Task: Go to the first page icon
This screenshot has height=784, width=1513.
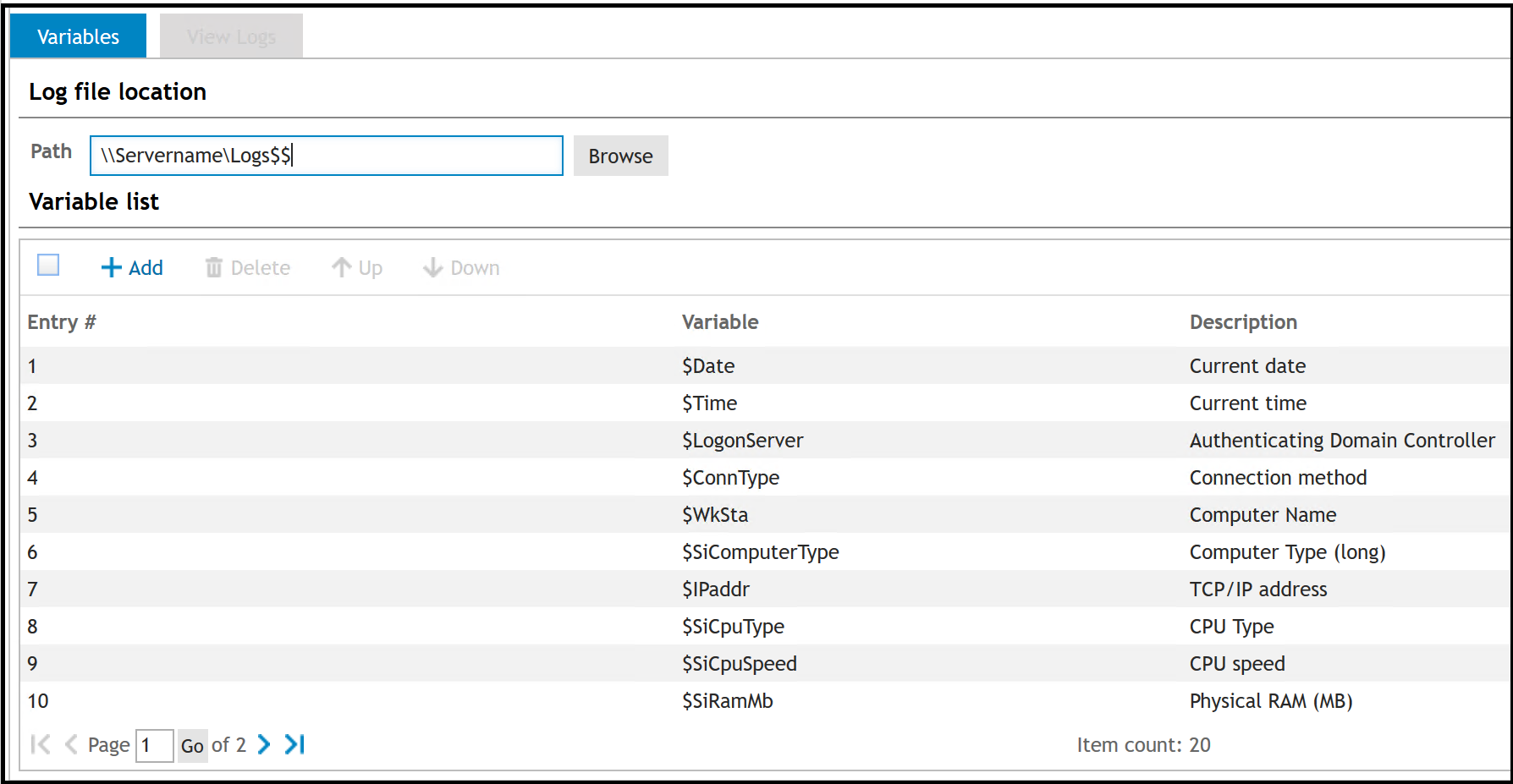Action: [x=40, y=744]
